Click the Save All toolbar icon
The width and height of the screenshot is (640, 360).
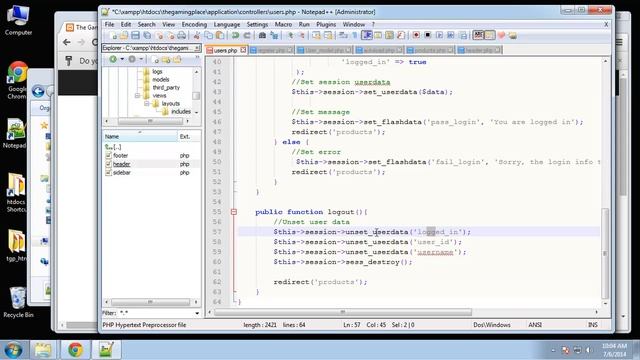click(x=147, y=36)
